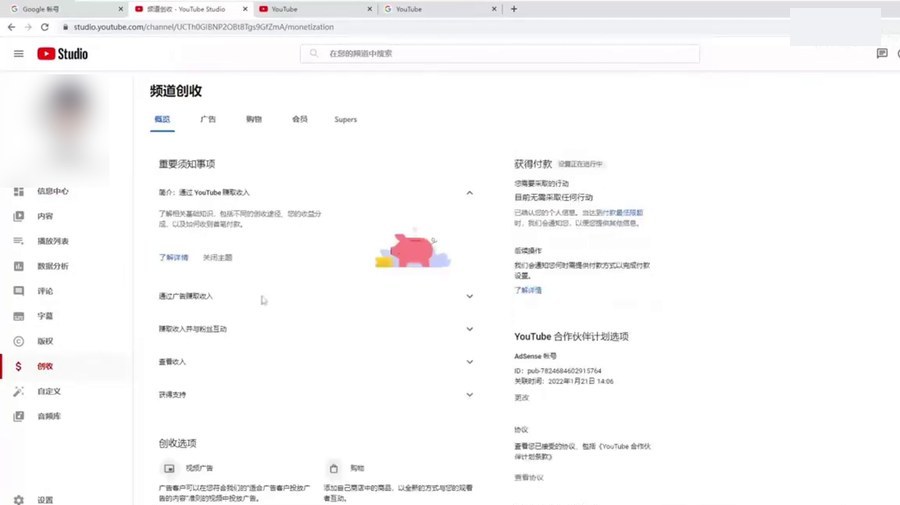Click the channel search input field
Image resolution: width=900 pixels, height=505 pixels.
(x=499, y=53)
